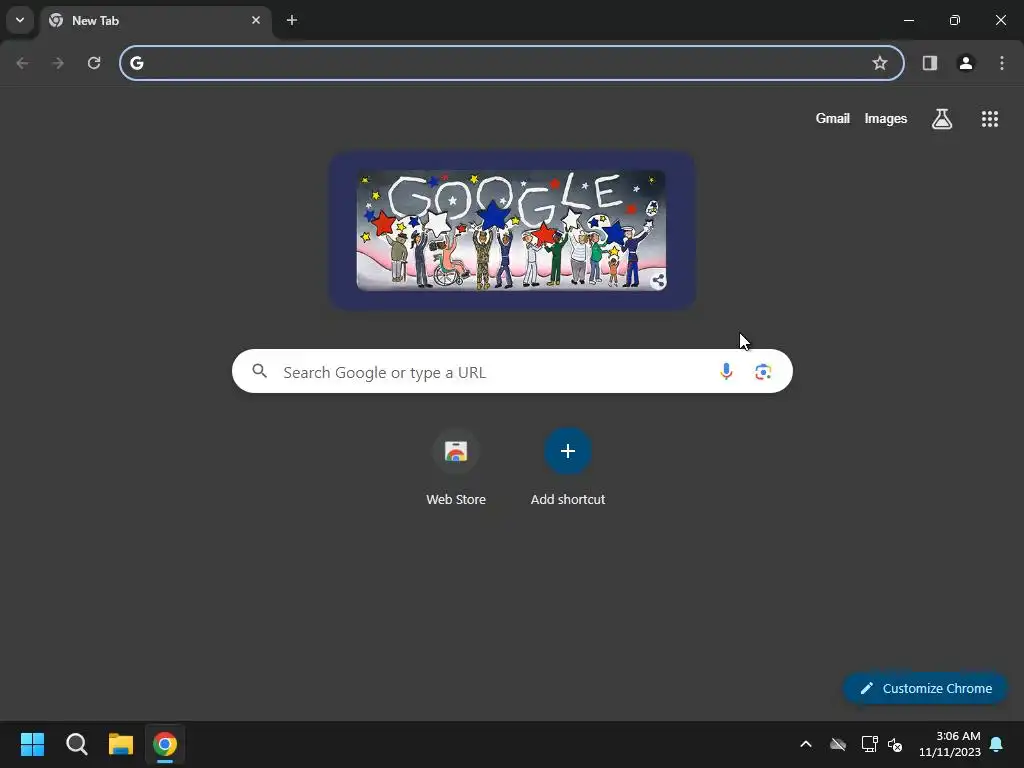
Task: Open the tab search dropdown arrow
Action: coord(20,20)
